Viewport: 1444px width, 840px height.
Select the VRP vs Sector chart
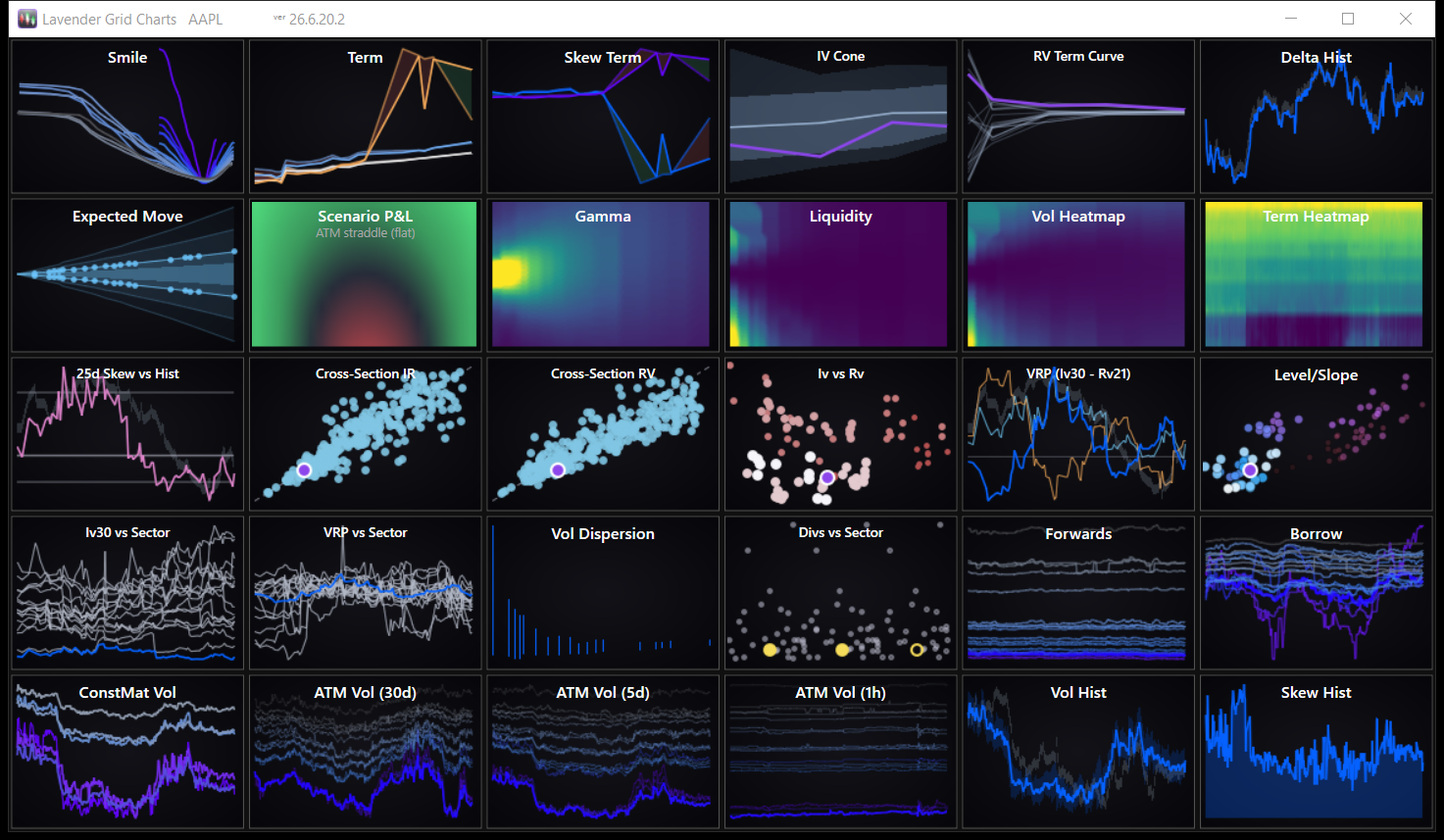point(365,593)
